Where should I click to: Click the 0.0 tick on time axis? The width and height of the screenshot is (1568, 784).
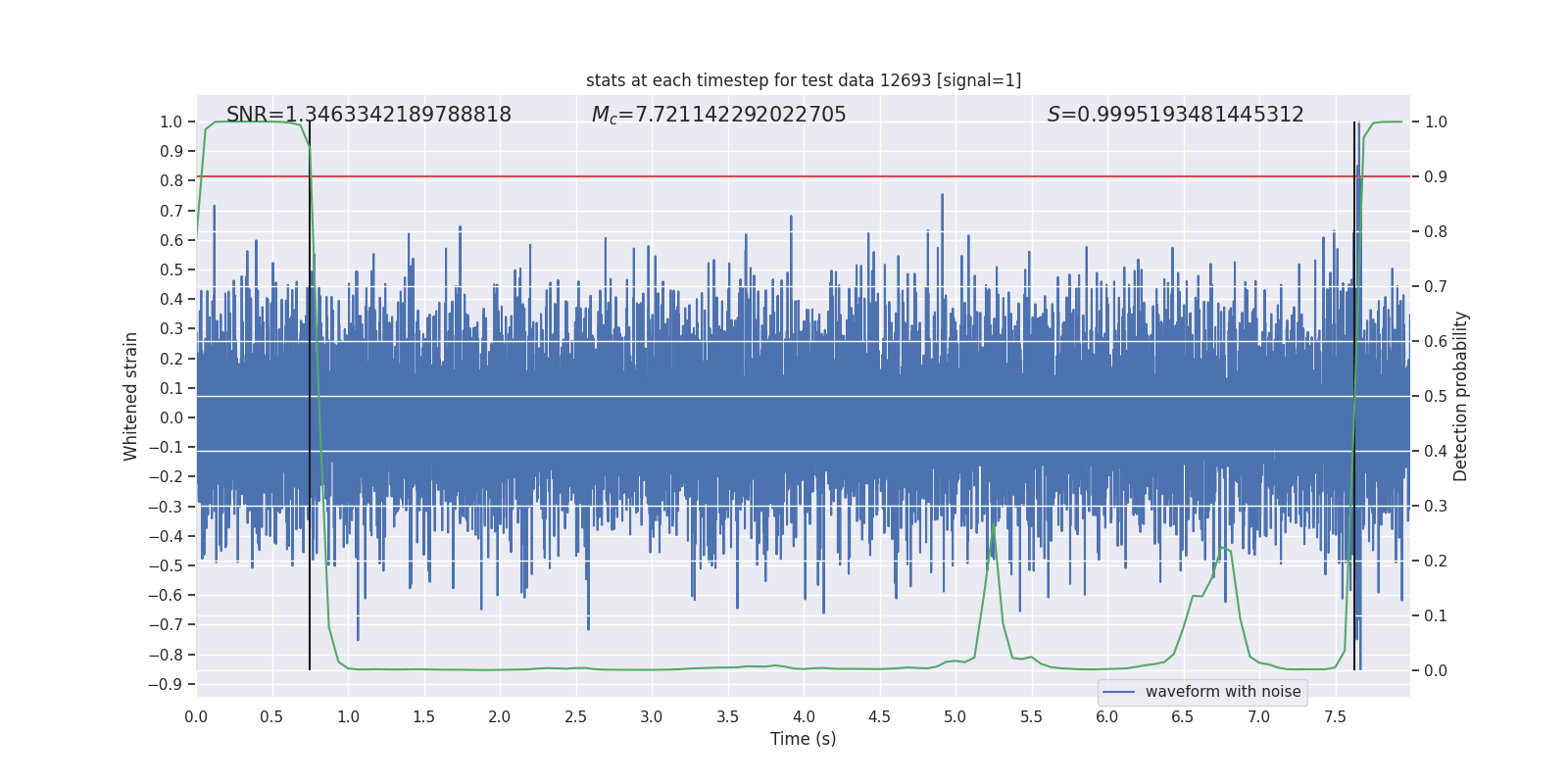click(x=196, y=716)
